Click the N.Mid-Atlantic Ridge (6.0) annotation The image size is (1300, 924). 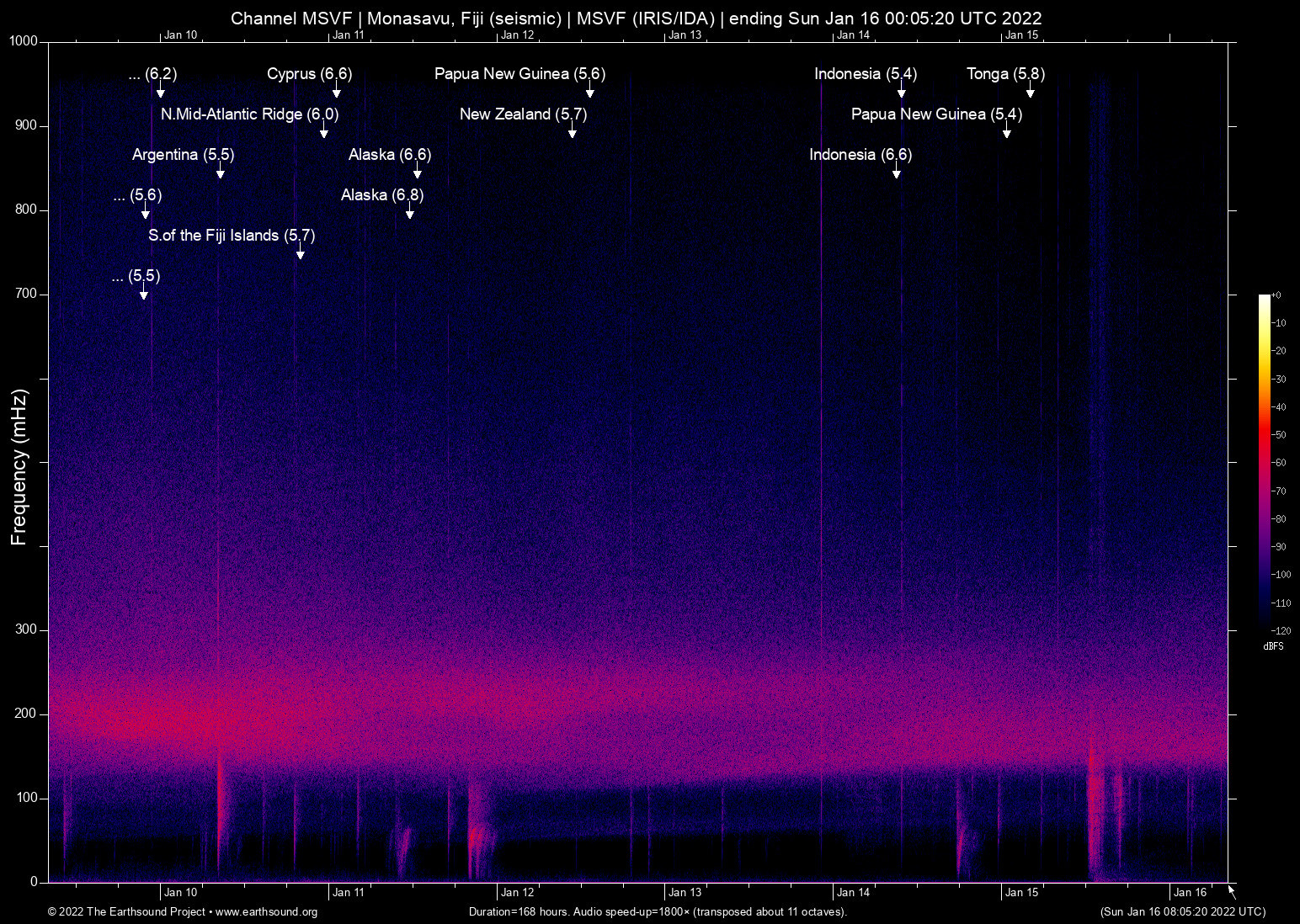coord(250,114)
